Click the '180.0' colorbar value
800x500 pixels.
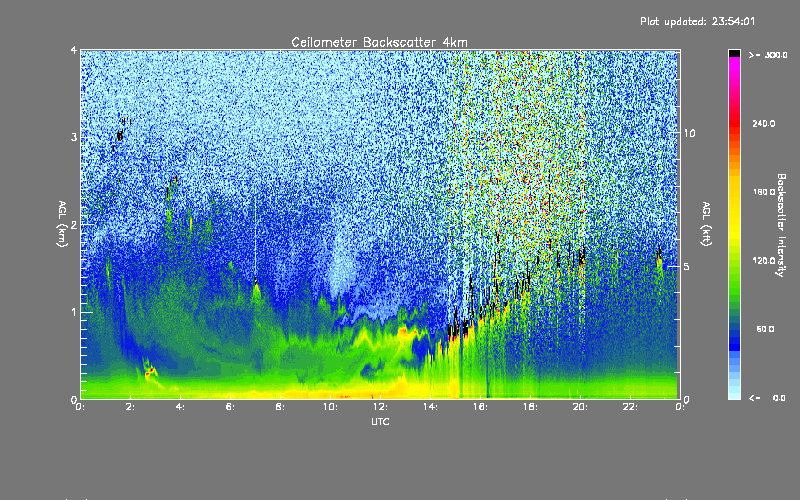(764, 192)
